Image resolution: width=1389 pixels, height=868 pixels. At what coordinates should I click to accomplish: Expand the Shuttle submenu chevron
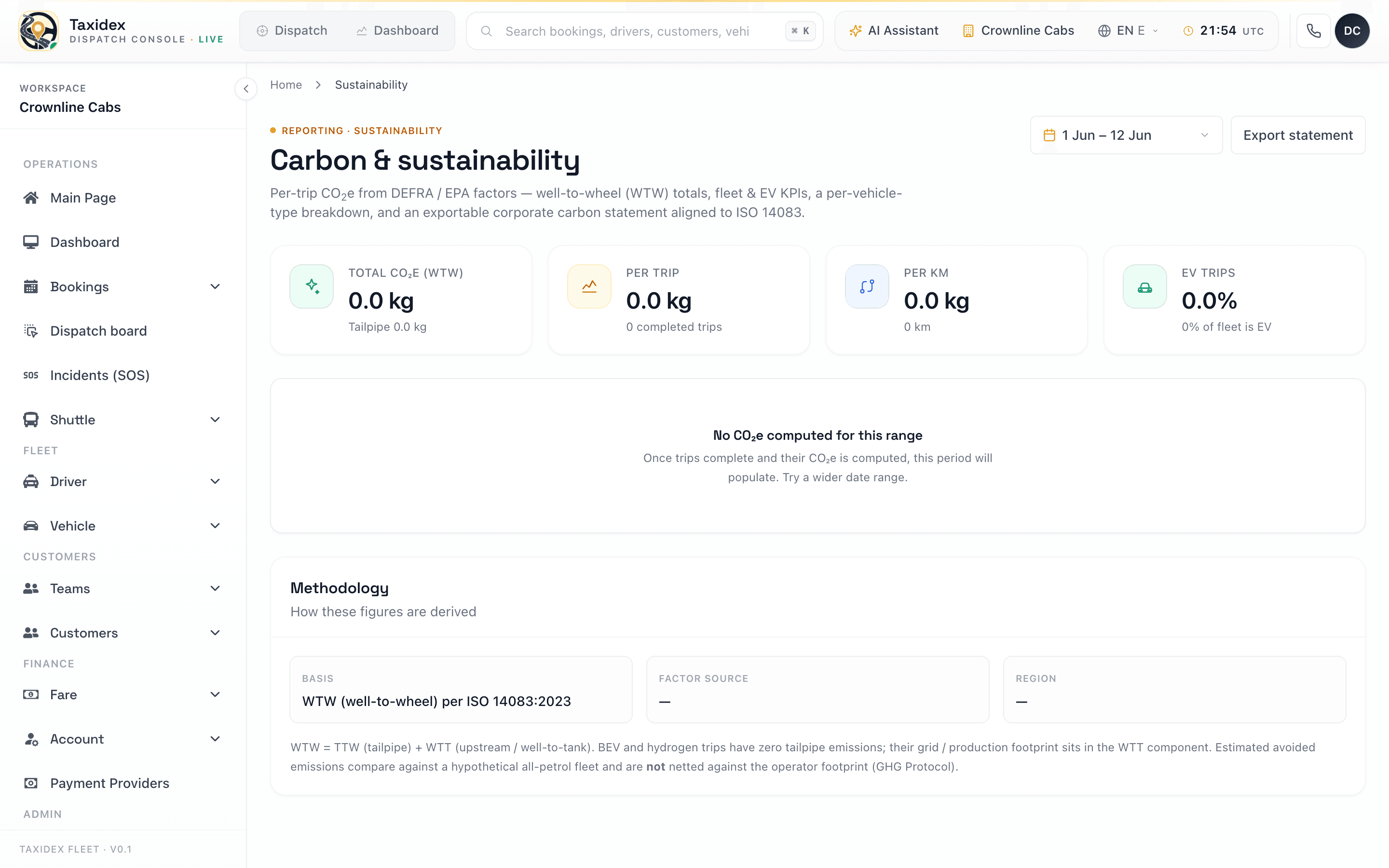pyautogui.click(x=215, y=420)
